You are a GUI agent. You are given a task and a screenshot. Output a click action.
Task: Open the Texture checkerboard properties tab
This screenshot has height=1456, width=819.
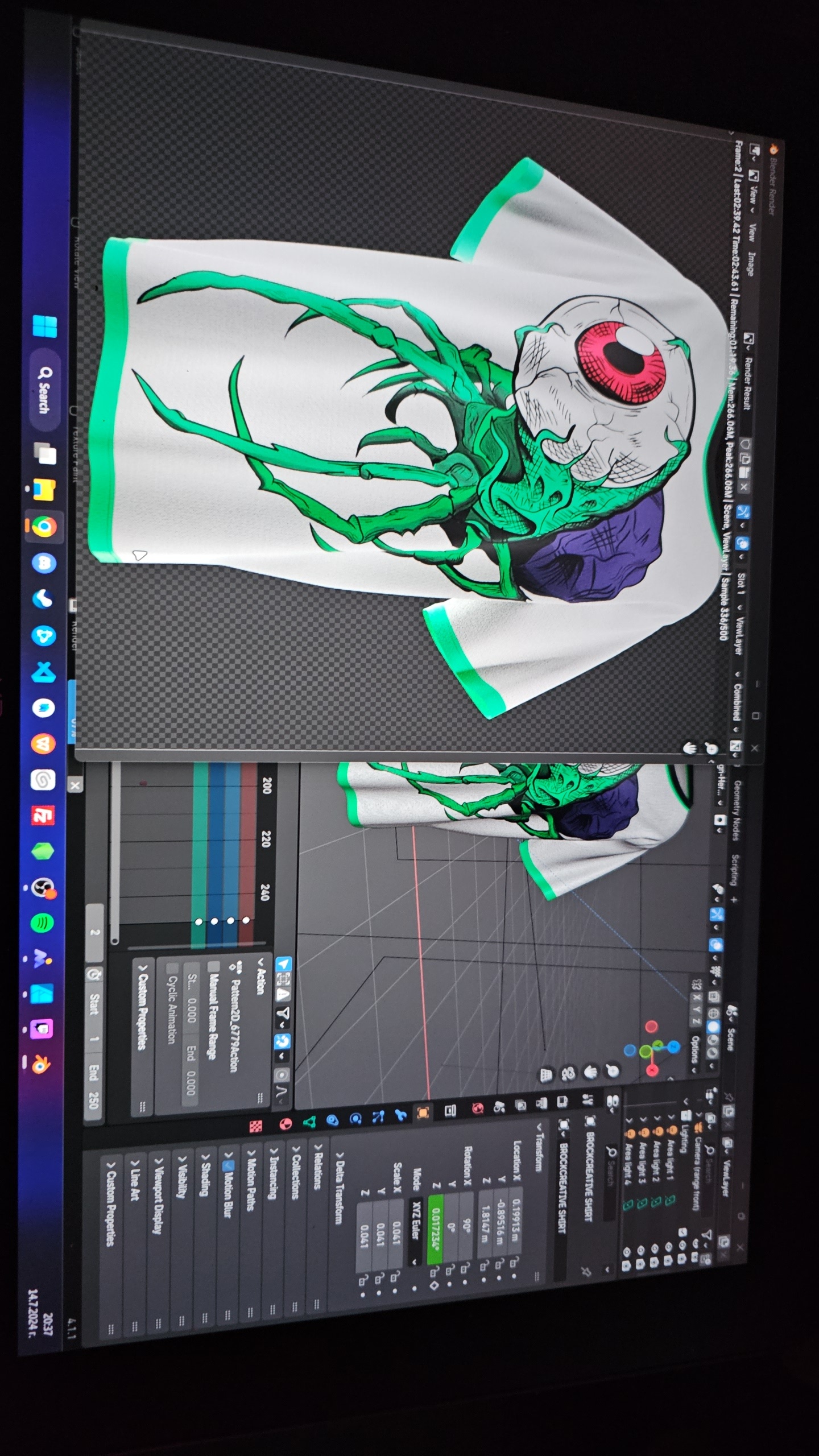tap(257, 1126)
